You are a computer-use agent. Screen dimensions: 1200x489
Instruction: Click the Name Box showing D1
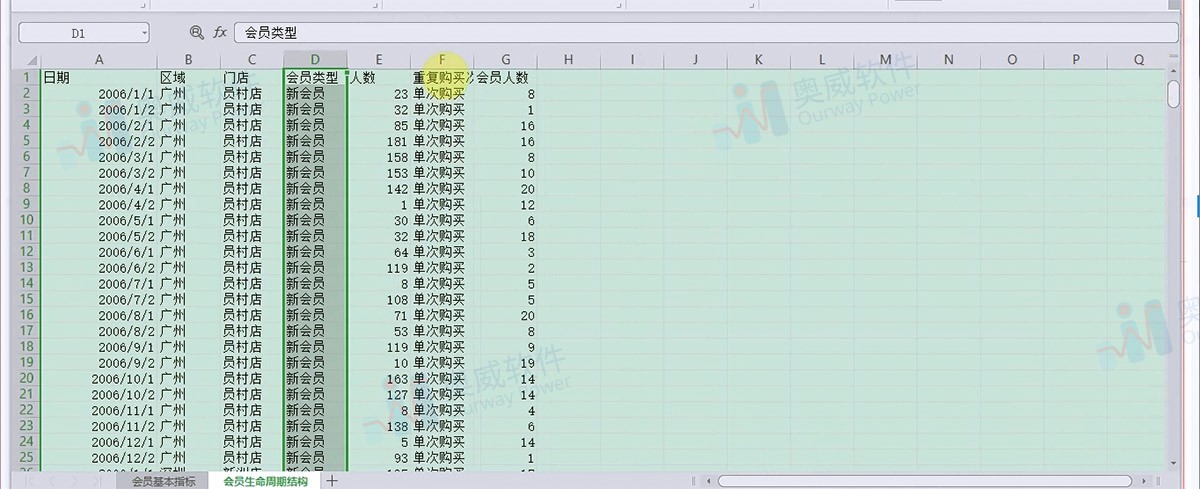click(x=84, y=33)
